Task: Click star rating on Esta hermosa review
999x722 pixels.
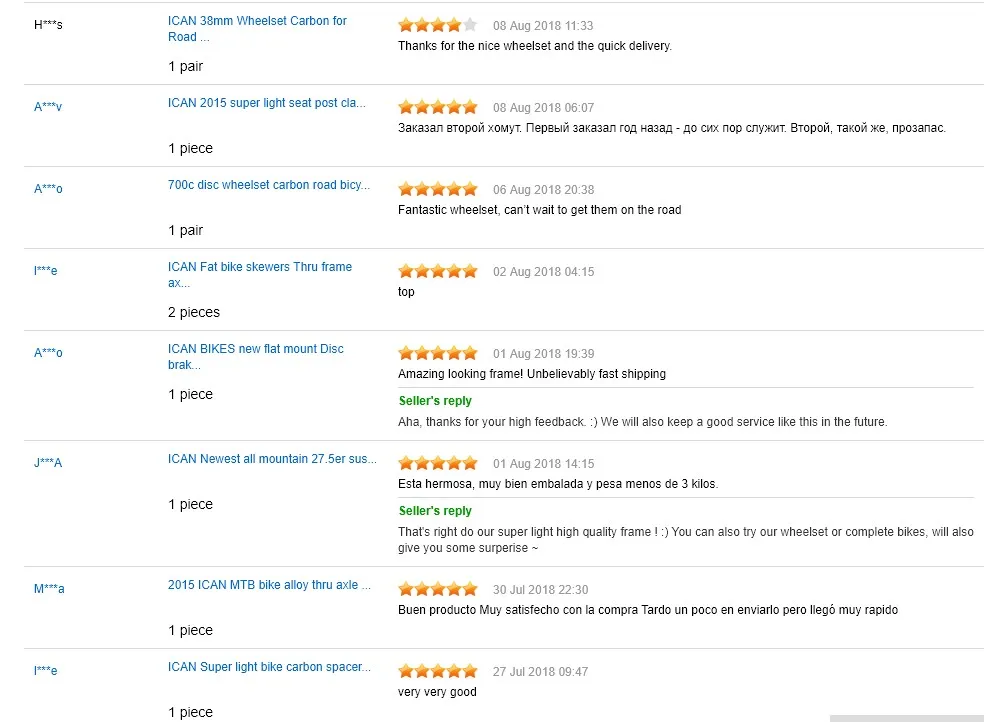Action: [x=437, y=463]
